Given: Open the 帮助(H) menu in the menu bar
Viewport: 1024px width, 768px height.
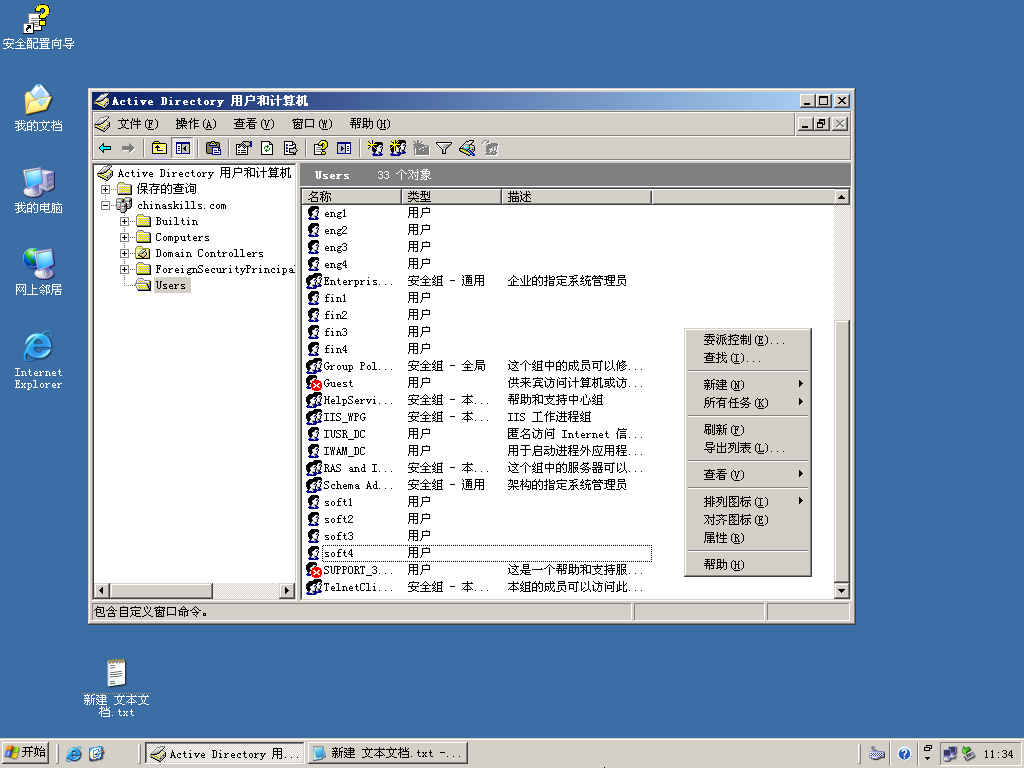Looking at the screenshot, I should (370, 124).
